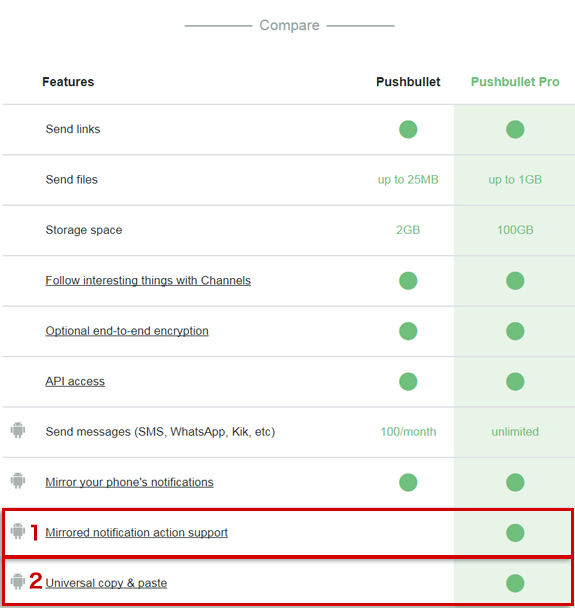Click Android icon beside Mirror your phone's notifications
This screenshot has height=608, width=575.
coord(18,480)
